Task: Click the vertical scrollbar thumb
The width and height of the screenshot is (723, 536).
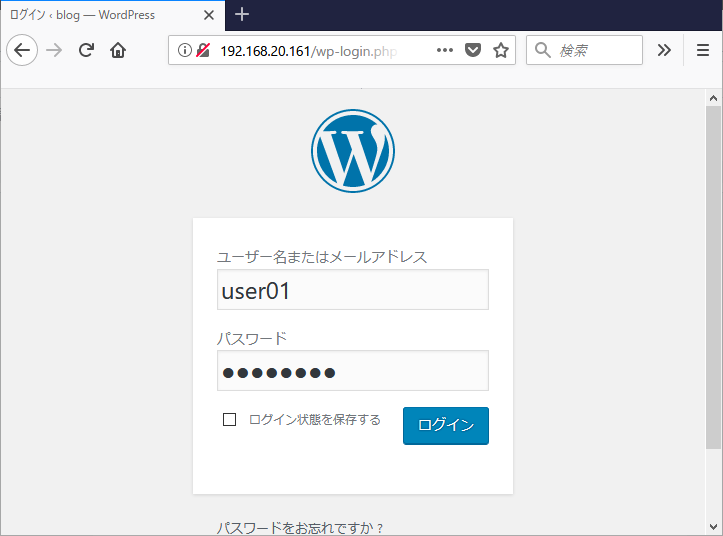Action: [x=713, y=277]
